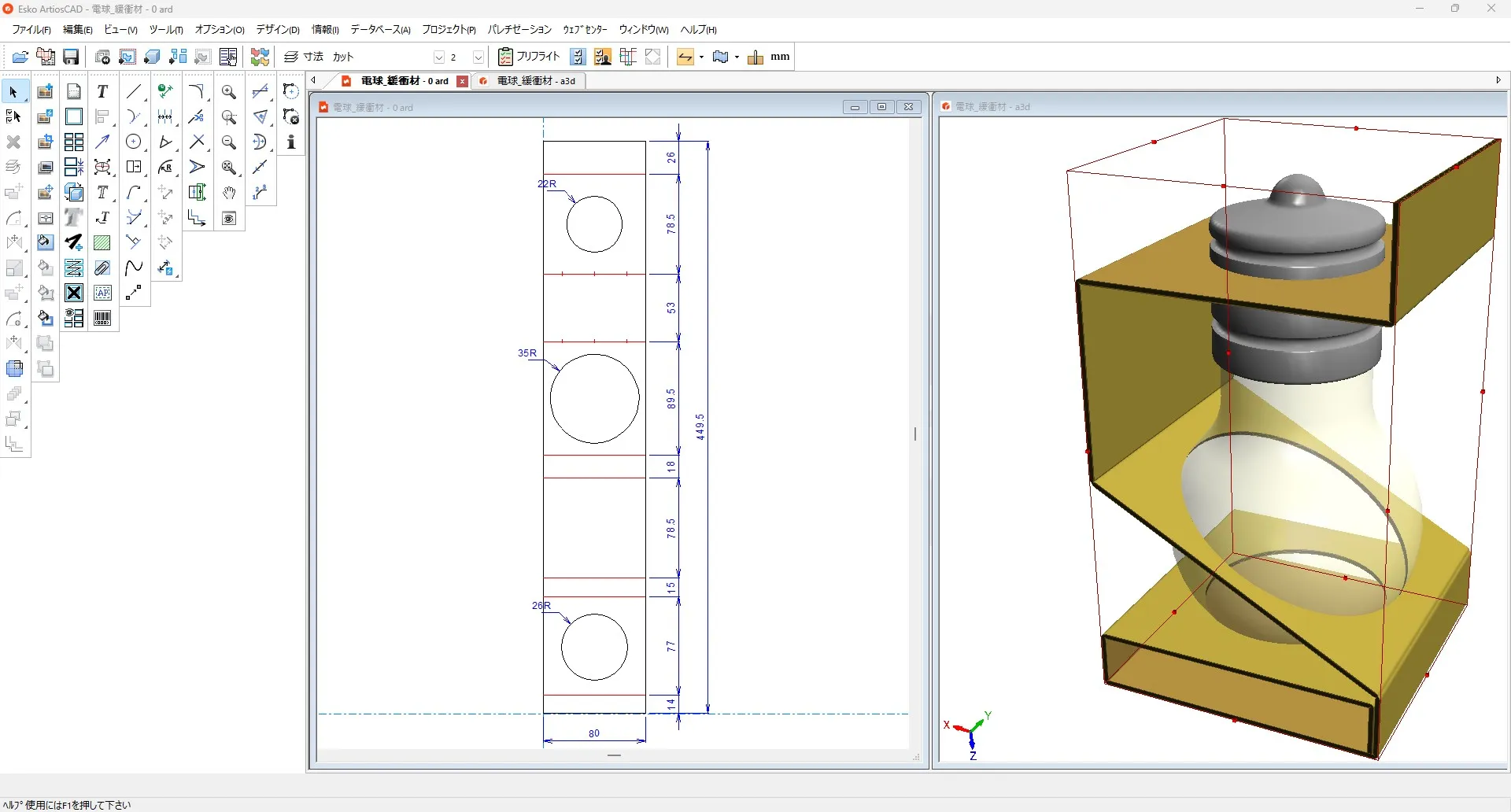The width and height of the screenshot is (1511, 812).
Task: Click the Zoom In magnifier
Action: pyautogui.click(x=229, y=91)
